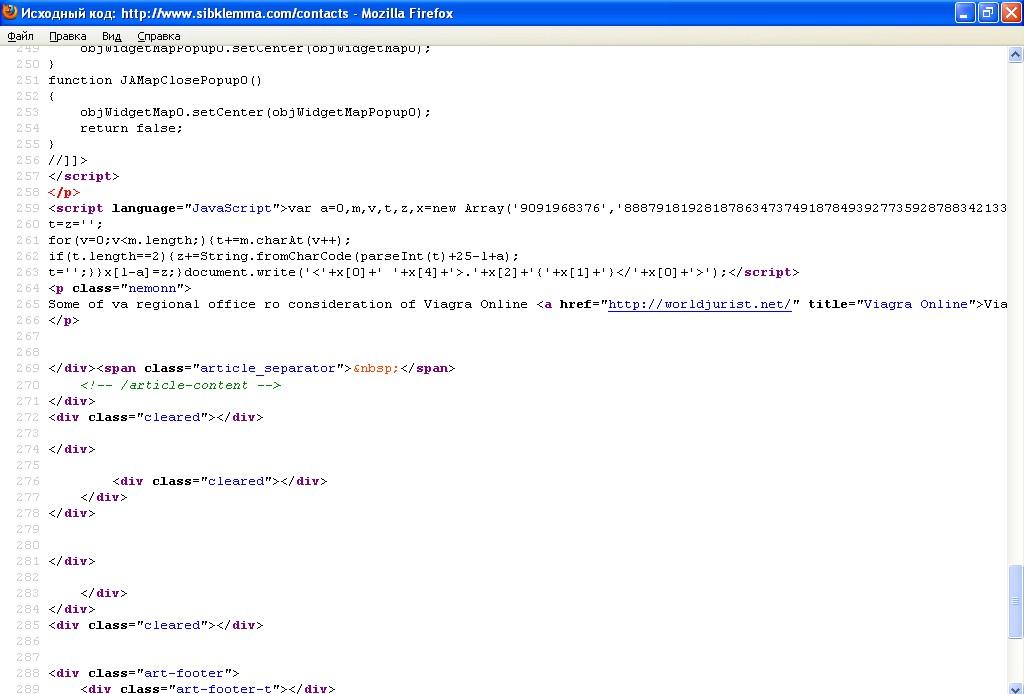
Task: Click the 't=z='';' code on line 260
Action: [x=76, y=224]
